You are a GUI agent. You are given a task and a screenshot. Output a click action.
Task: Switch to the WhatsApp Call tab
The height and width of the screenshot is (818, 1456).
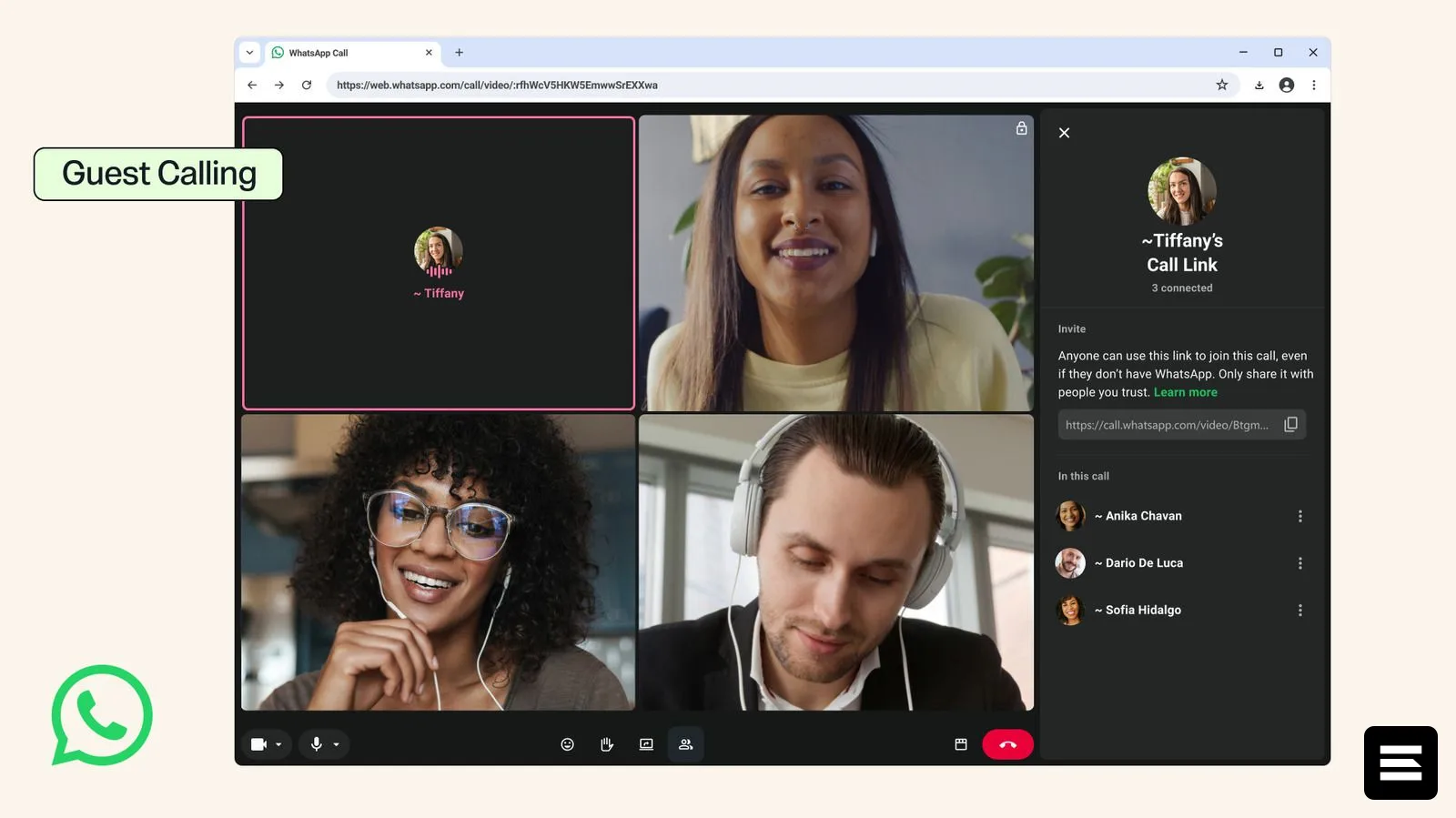(353, 53)
